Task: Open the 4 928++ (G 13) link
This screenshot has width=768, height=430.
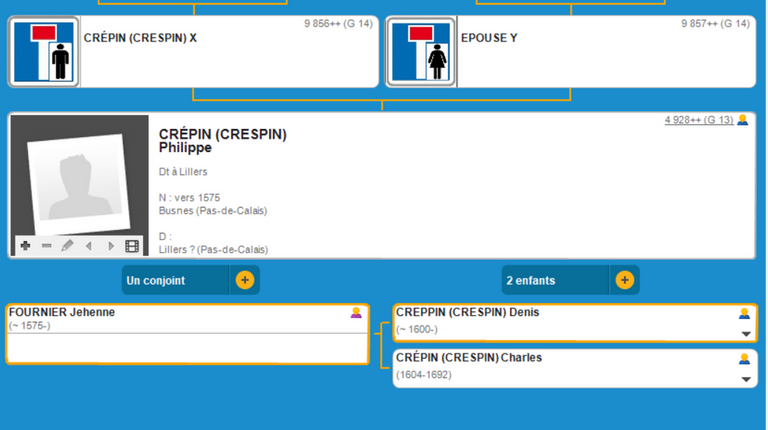Action: tap(699, 120)
